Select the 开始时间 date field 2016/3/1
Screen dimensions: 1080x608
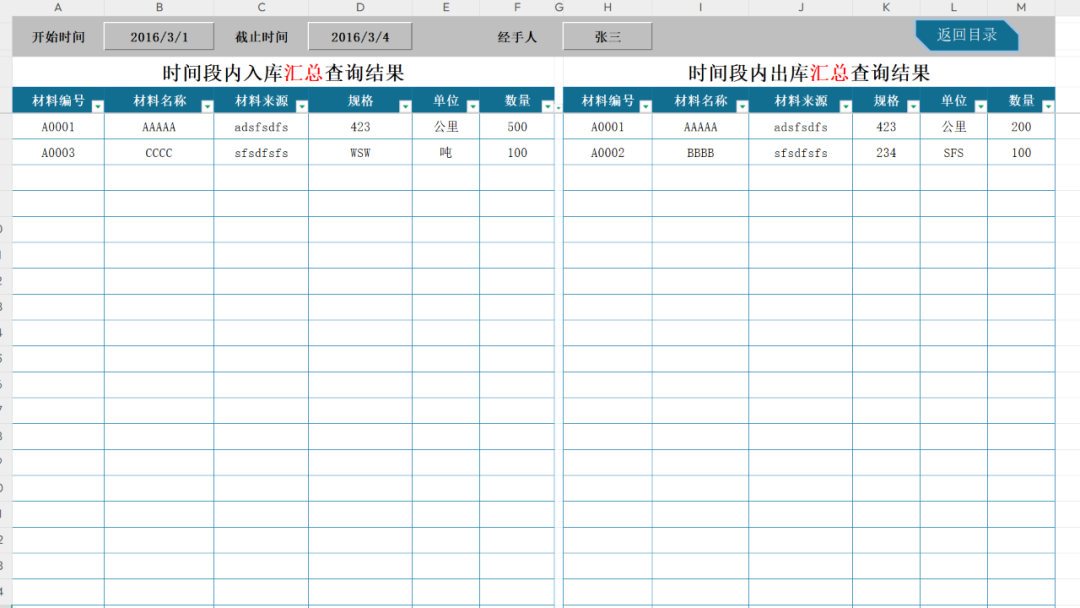coord(159,36)
